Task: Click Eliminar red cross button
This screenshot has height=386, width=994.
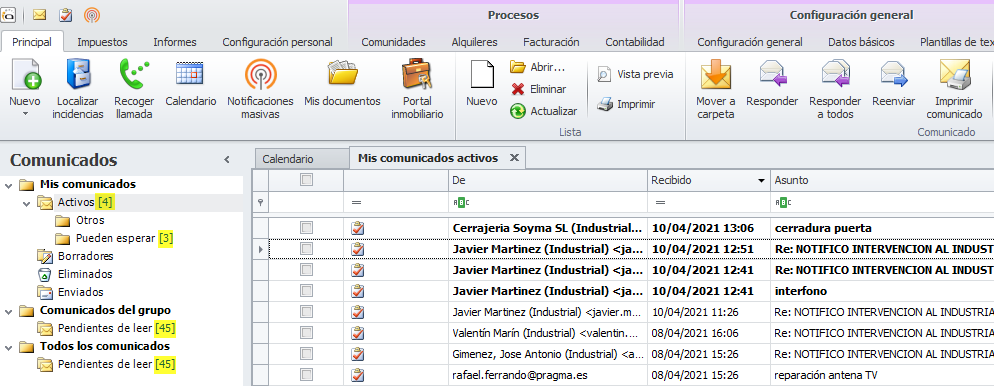Action: 539,89
